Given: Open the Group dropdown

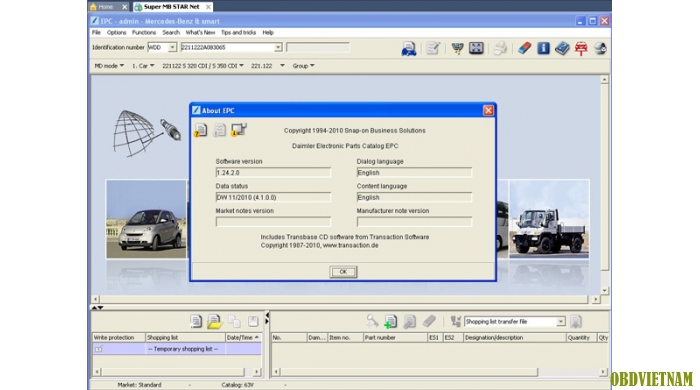Looking at the screenshot, I should (303, 66).
